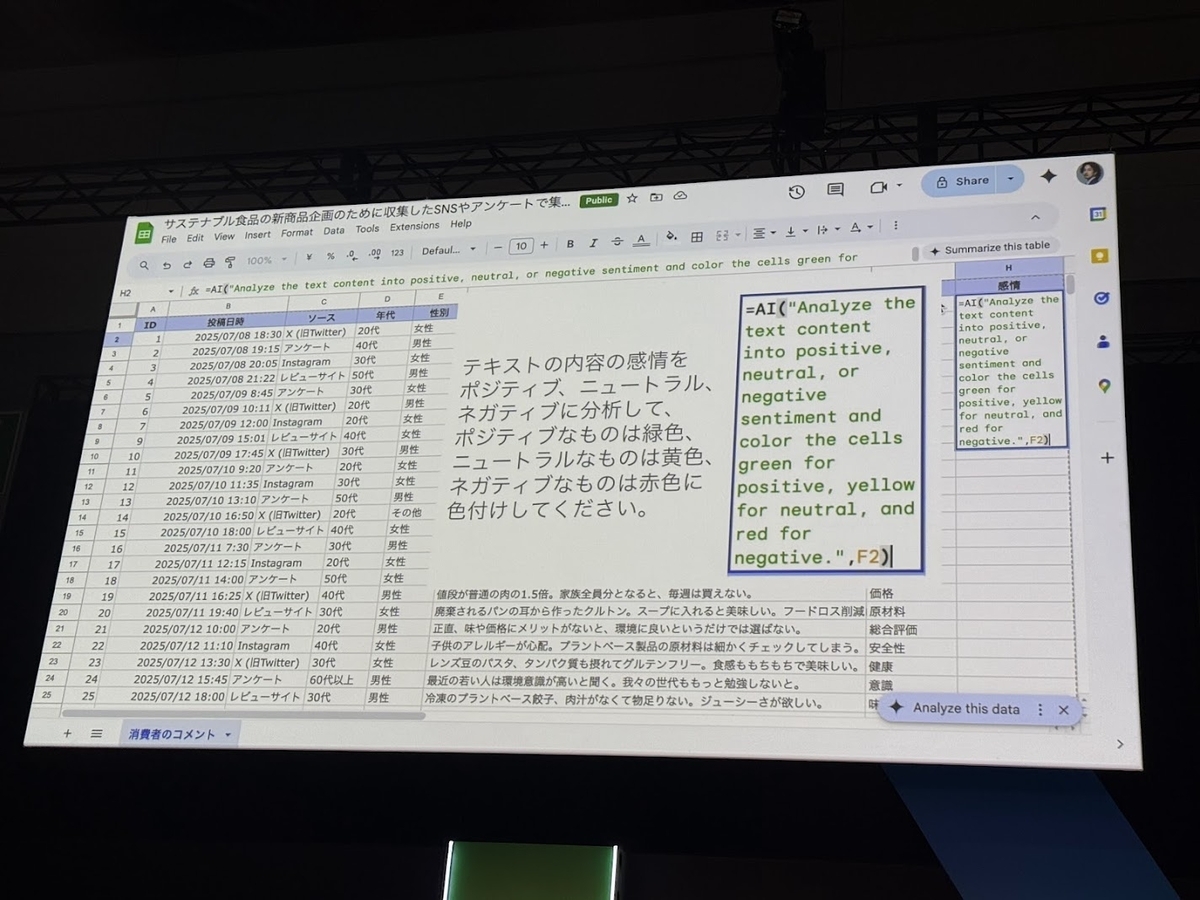The height and width of the screenshot is (900, 1200).
Task: Click the Google Sheets logo icon
Action: point(143,233)
